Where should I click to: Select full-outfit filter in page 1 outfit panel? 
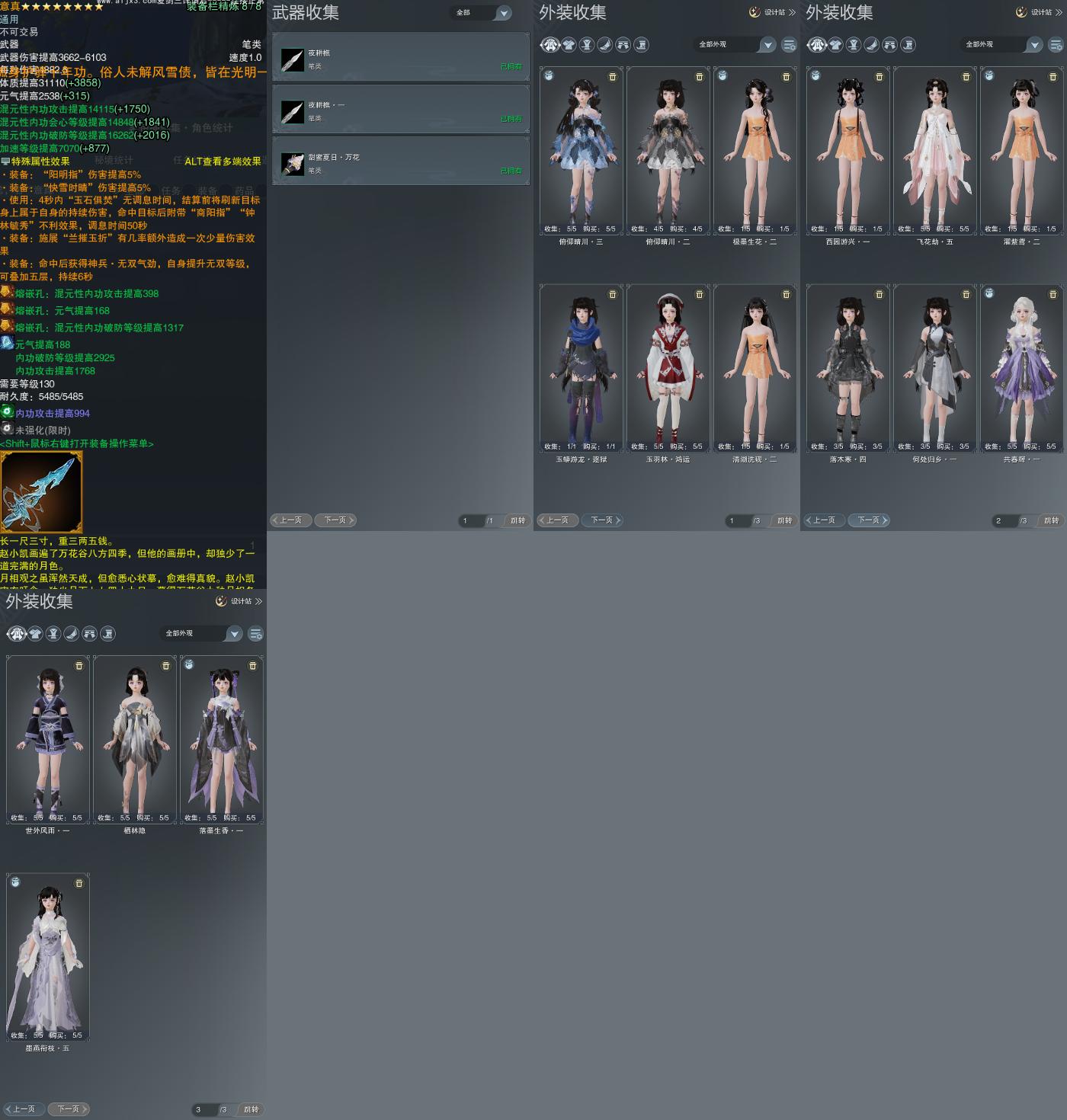point(550,45)
